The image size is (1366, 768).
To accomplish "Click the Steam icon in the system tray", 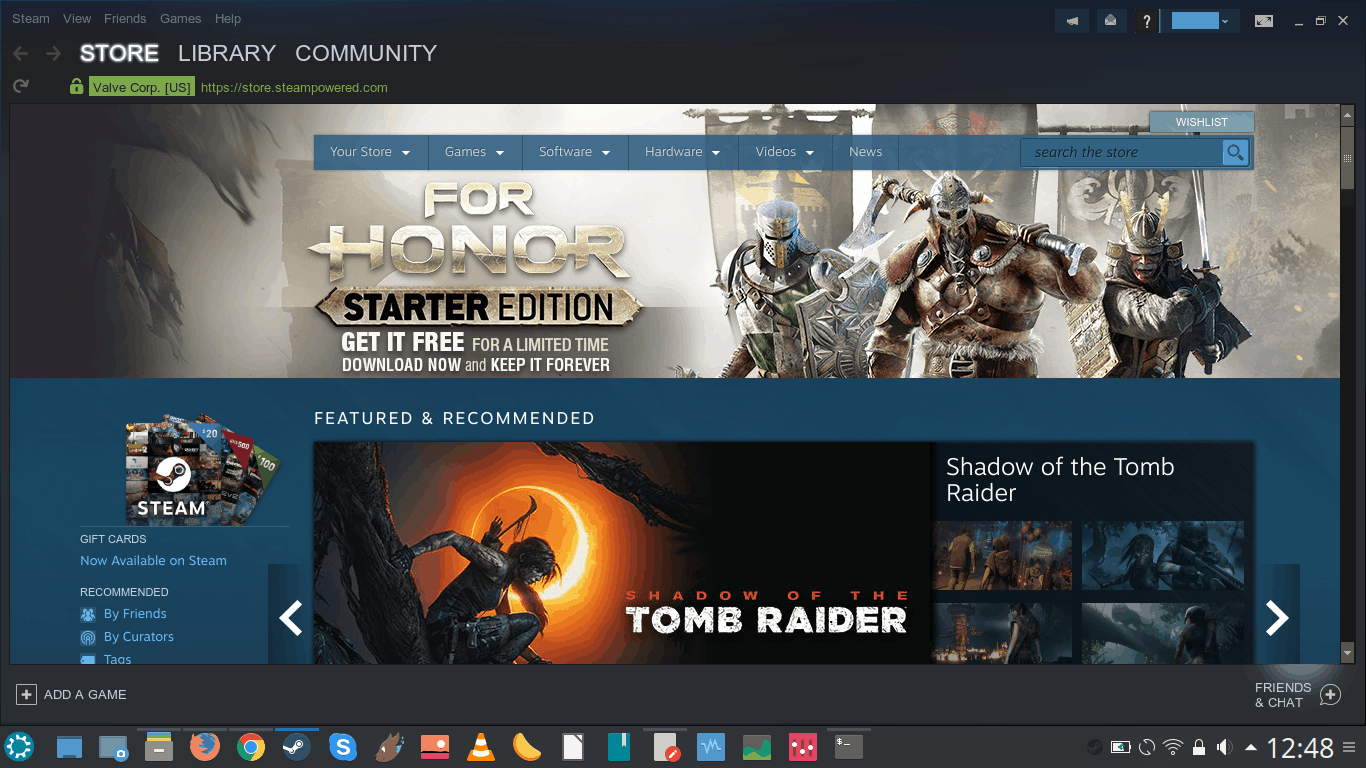I will click(x=1097, y=747).
